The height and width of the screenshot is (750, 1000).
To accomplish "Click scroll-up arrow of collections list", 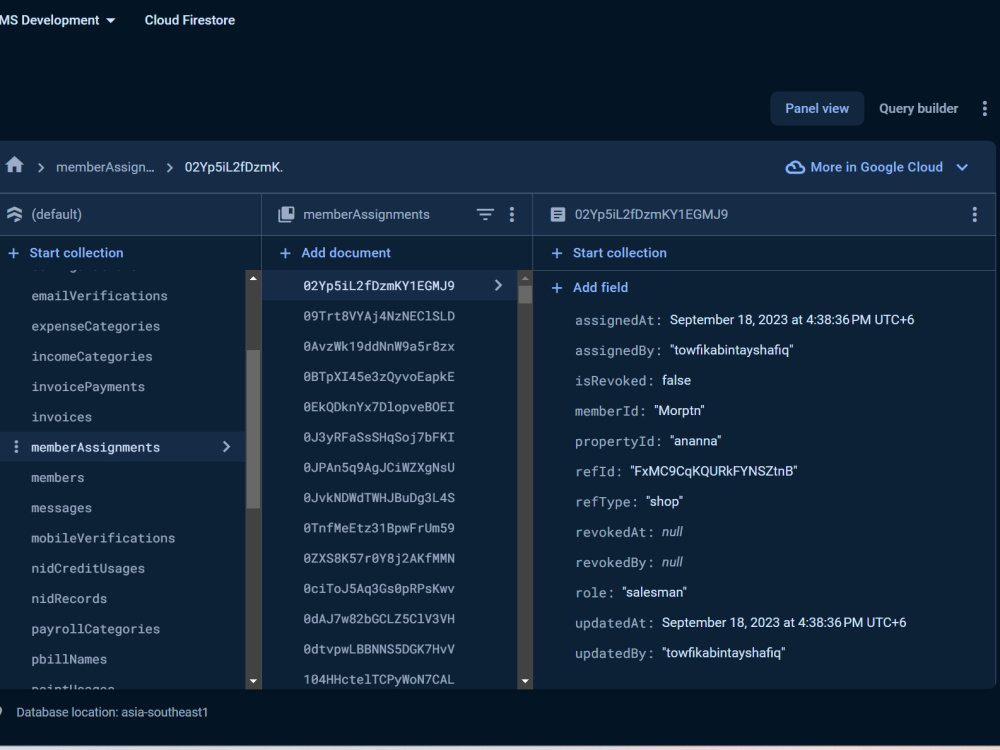I will click(x=253, y=279).
